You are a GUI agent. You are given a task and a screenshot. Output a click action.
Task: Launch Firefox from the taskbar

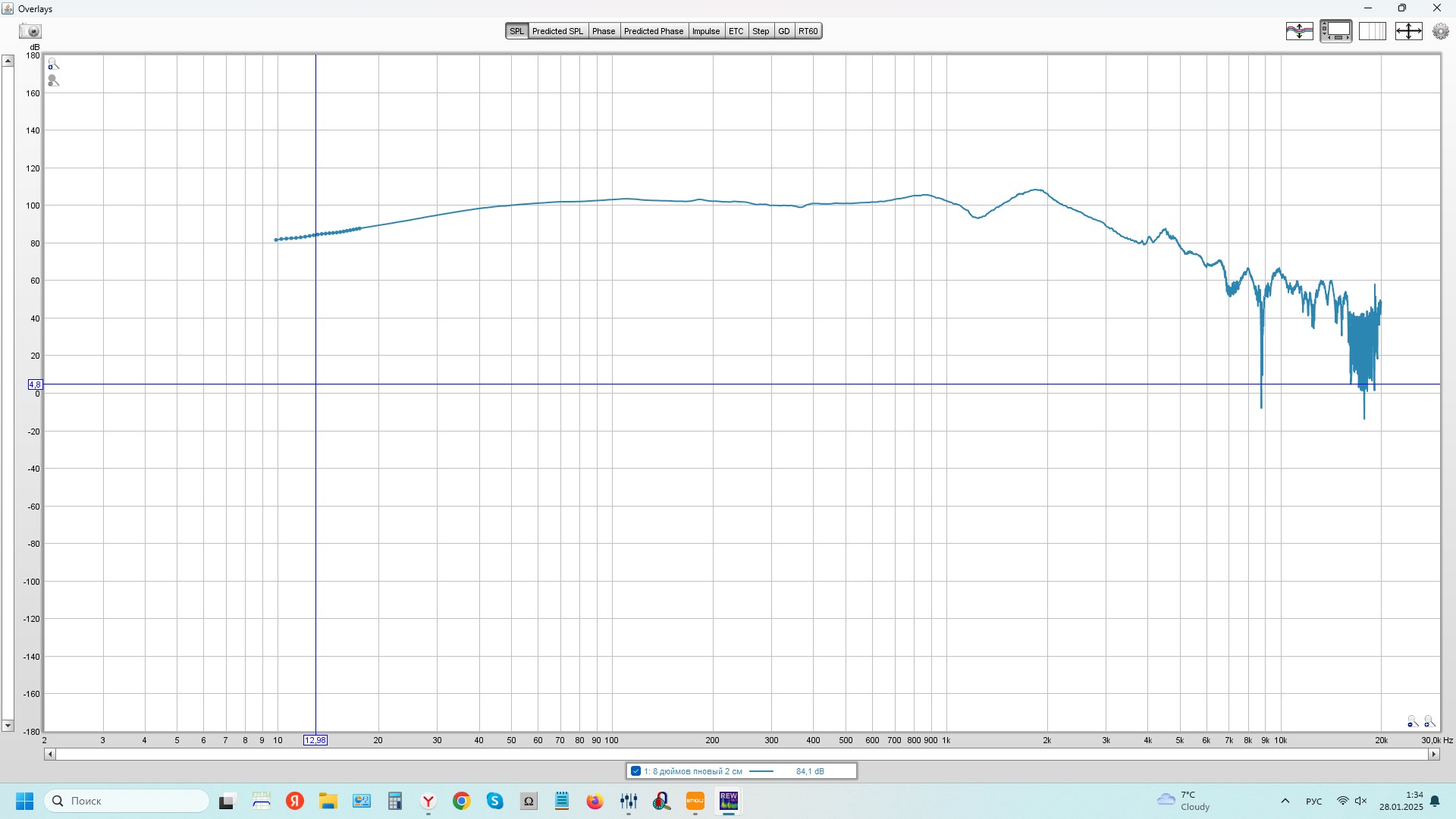[x=595, y=801]
